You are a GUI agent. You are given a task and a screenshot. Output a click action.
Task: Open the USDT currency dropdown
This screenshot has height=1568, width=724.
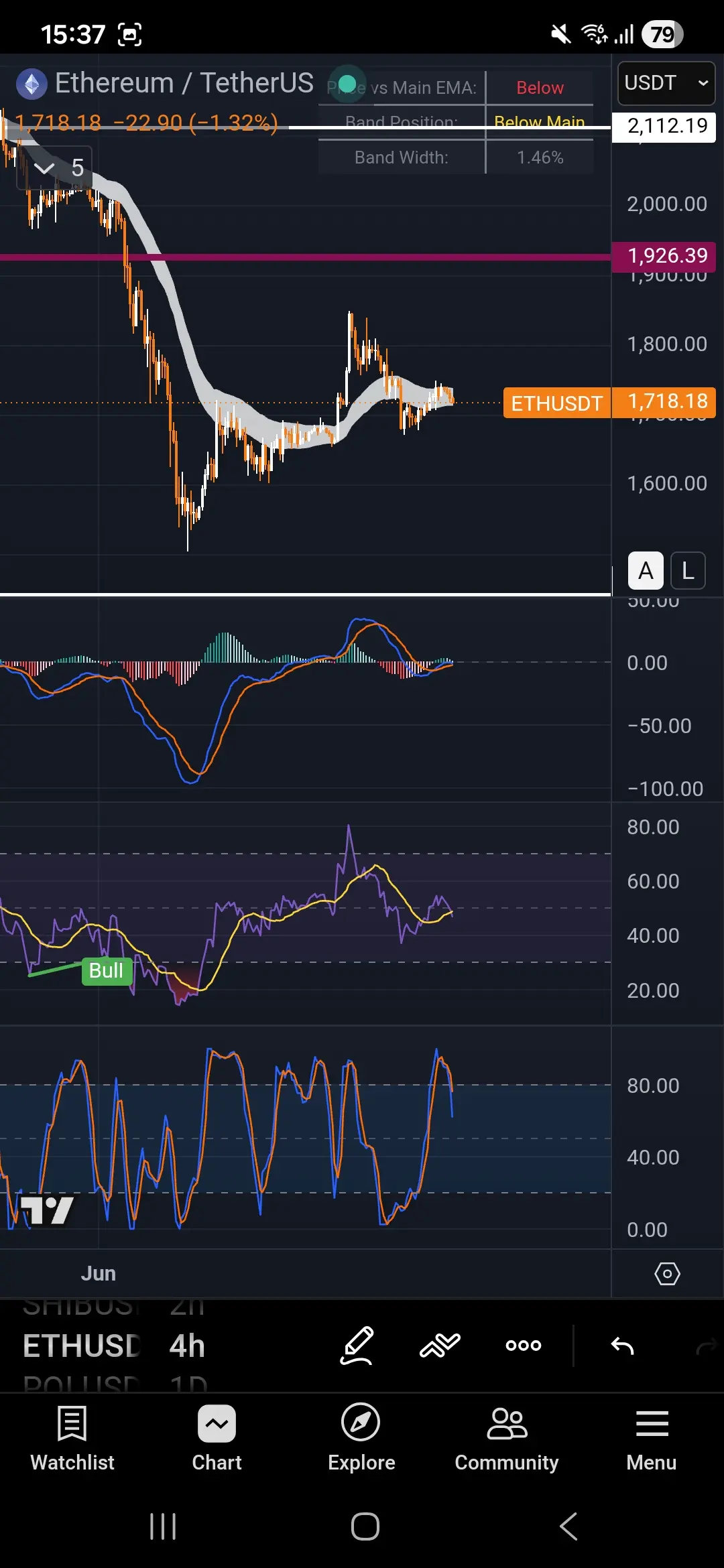666,83
